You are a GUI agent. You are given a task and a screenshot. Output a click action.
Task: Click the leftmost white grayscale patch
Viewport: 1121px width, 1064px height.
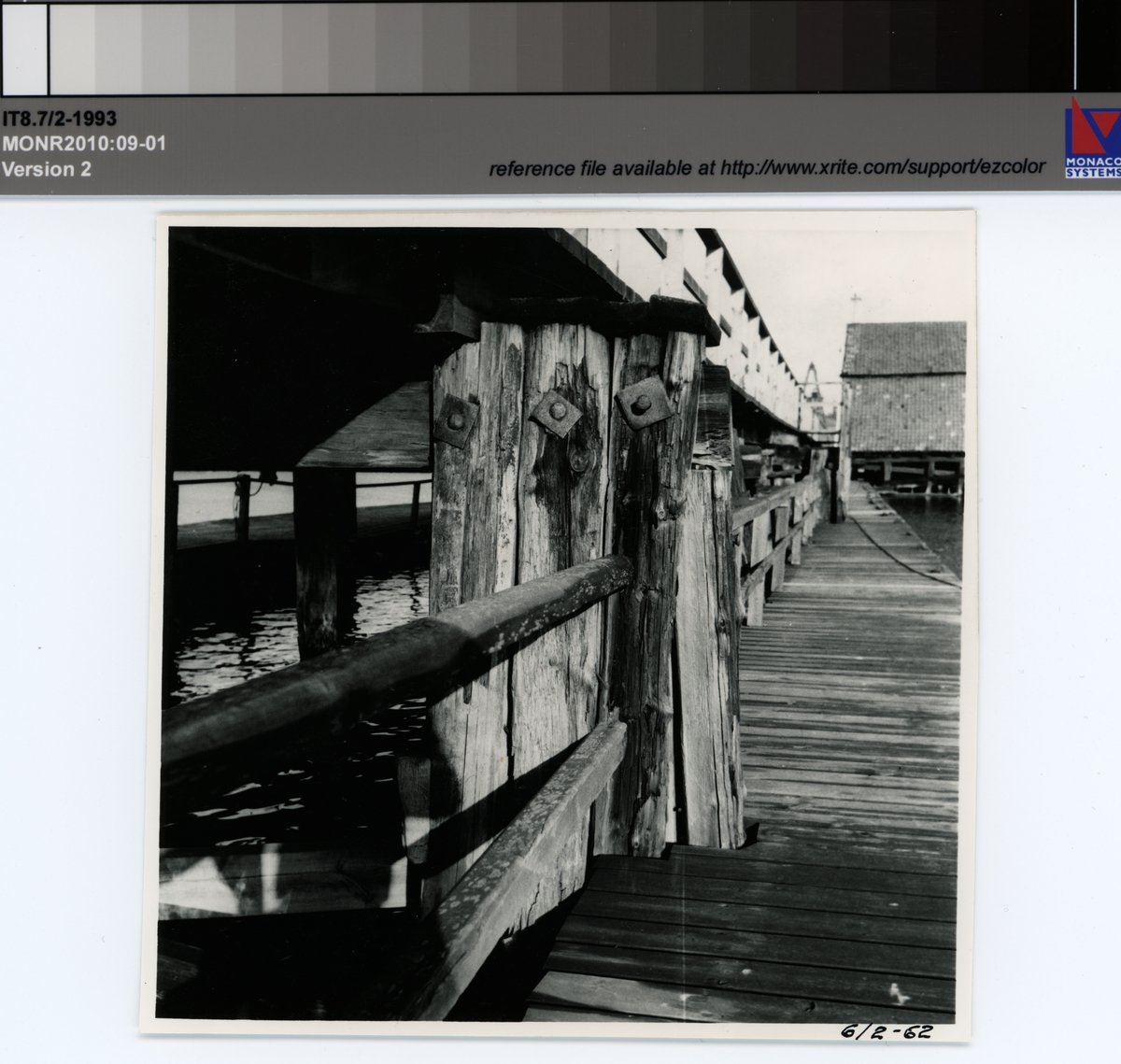click(x=25, y=48)
